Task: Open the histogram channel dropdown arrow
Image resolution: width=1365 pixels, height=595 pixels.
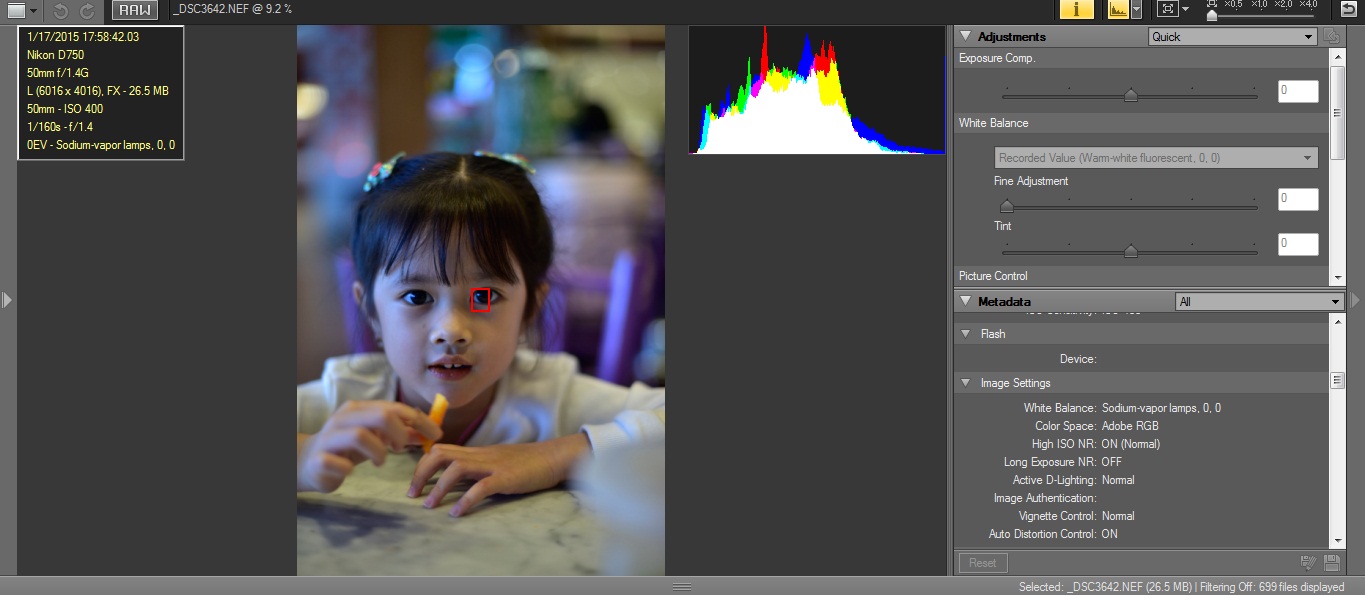Action: tap(1136, 10)
